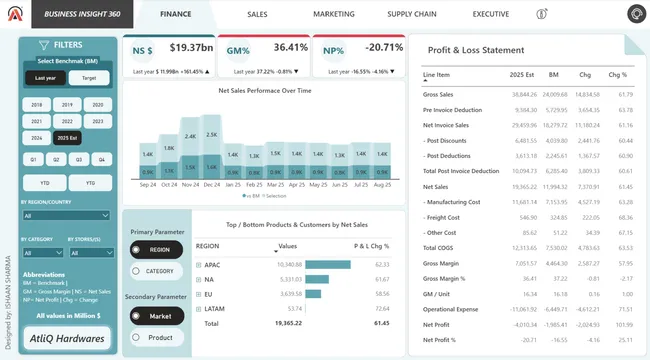The image size is (650, 360).
Task: Switch benchmark to Target
Action: [x=89, y=78]
